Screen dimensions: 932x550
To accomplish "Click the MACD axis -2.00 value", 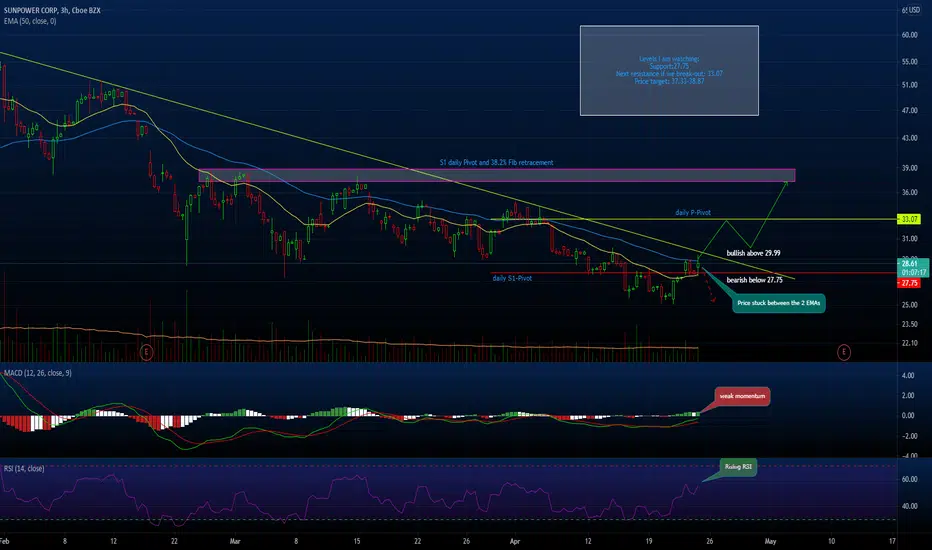I will (x=907, y=436).
